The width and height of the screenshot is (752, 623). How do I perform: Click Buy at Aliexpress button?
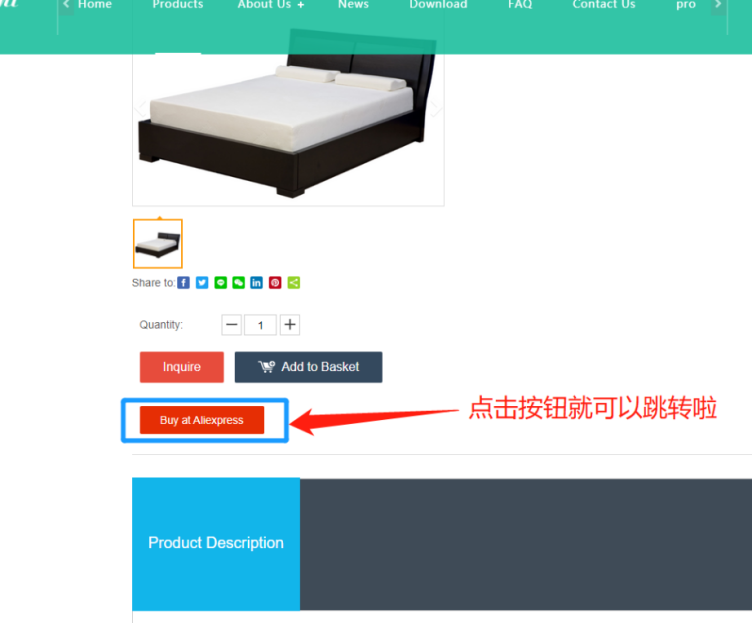pyautogui.click(x=202, y=420)
